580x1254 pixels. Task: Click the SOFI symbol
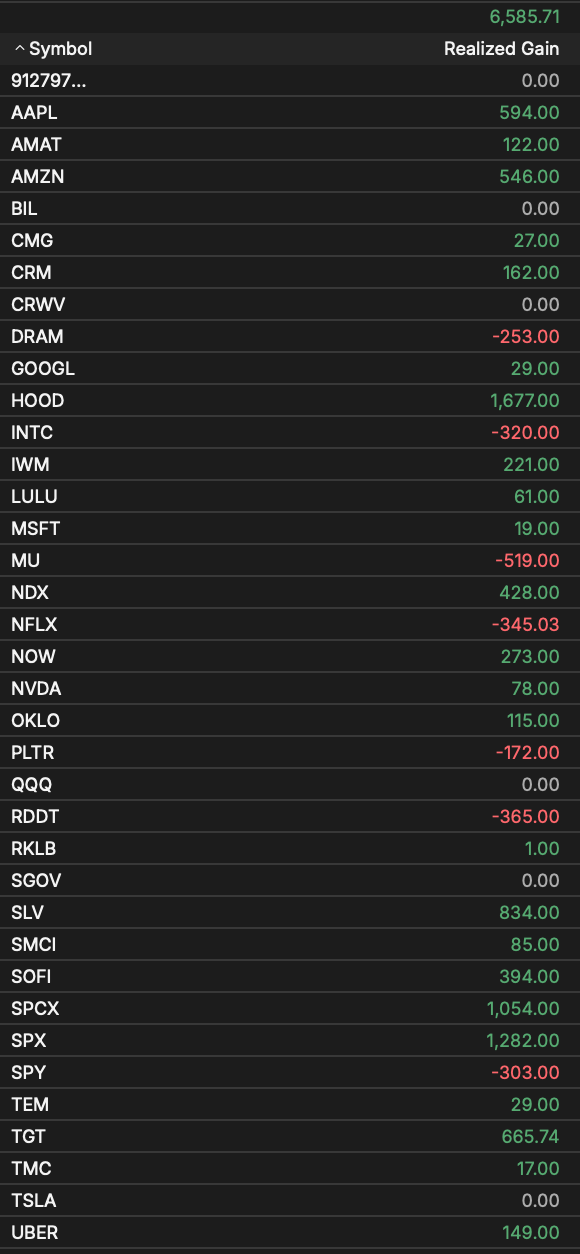[31, 977]
